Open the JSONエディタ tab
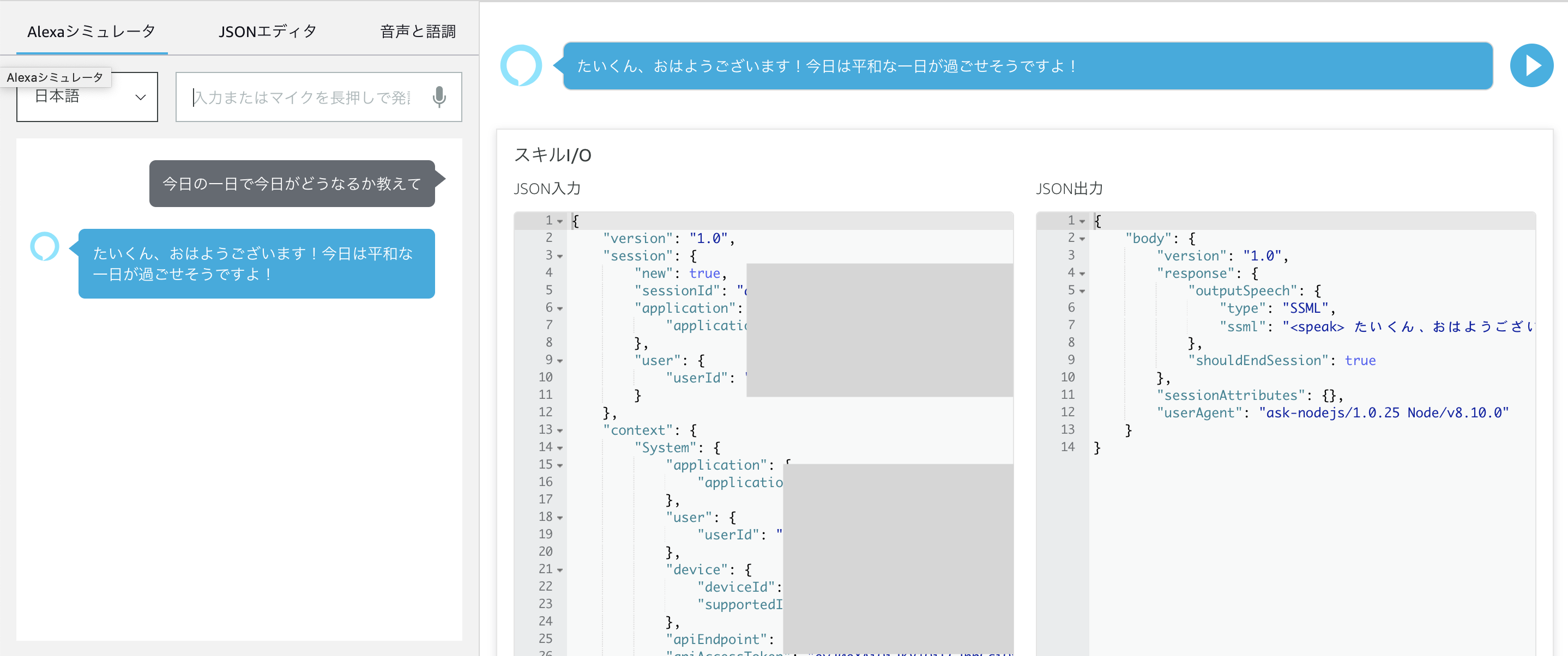The height and width of the screenshot is (656, 1568). point(267,32)
